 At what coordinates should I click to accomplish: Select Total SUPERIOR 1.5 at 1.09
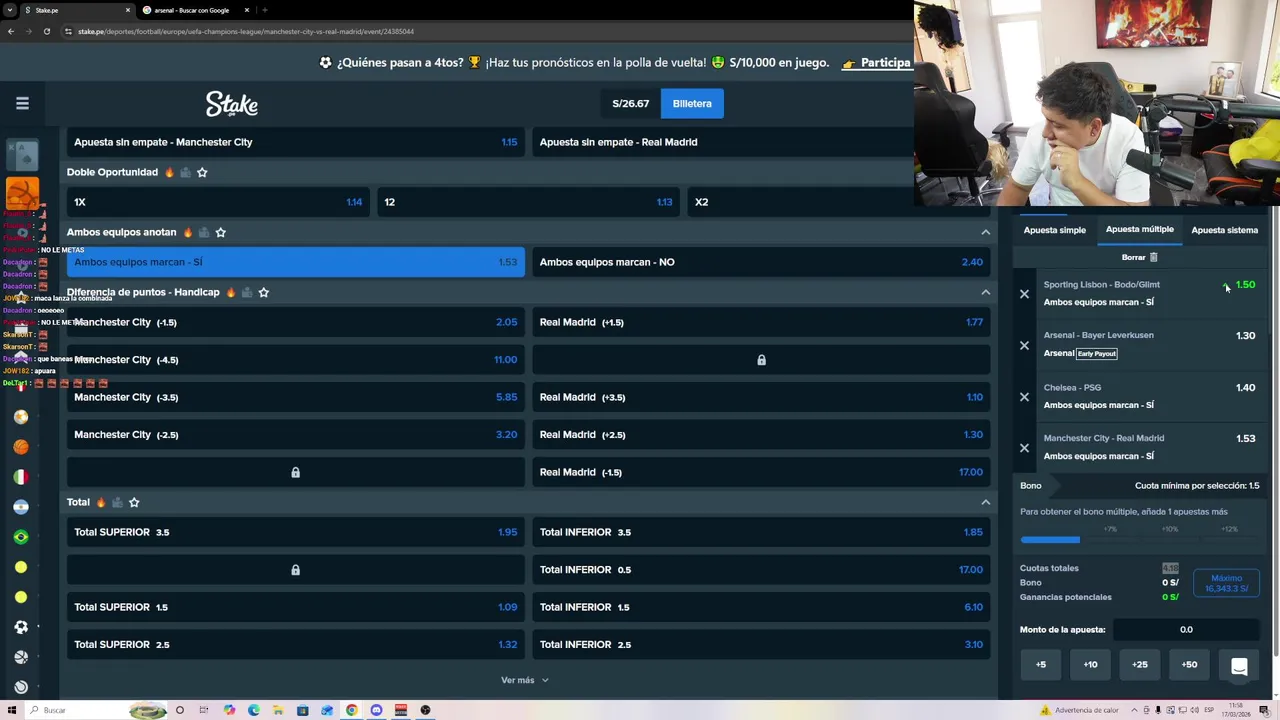(296, 607)
